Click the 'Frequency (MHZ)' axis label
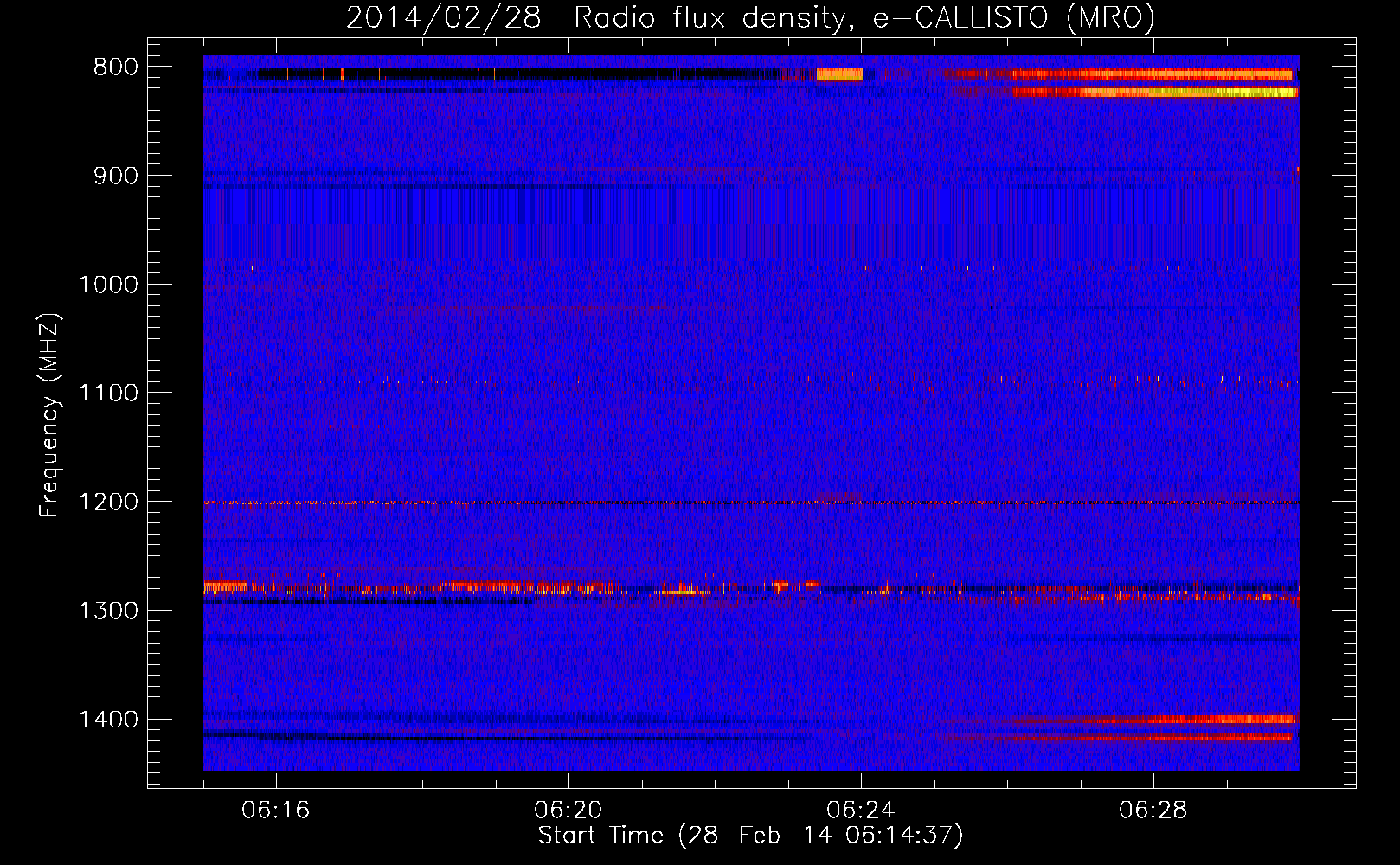Viewport: 1400px width, 865px height. coord(50,415)
